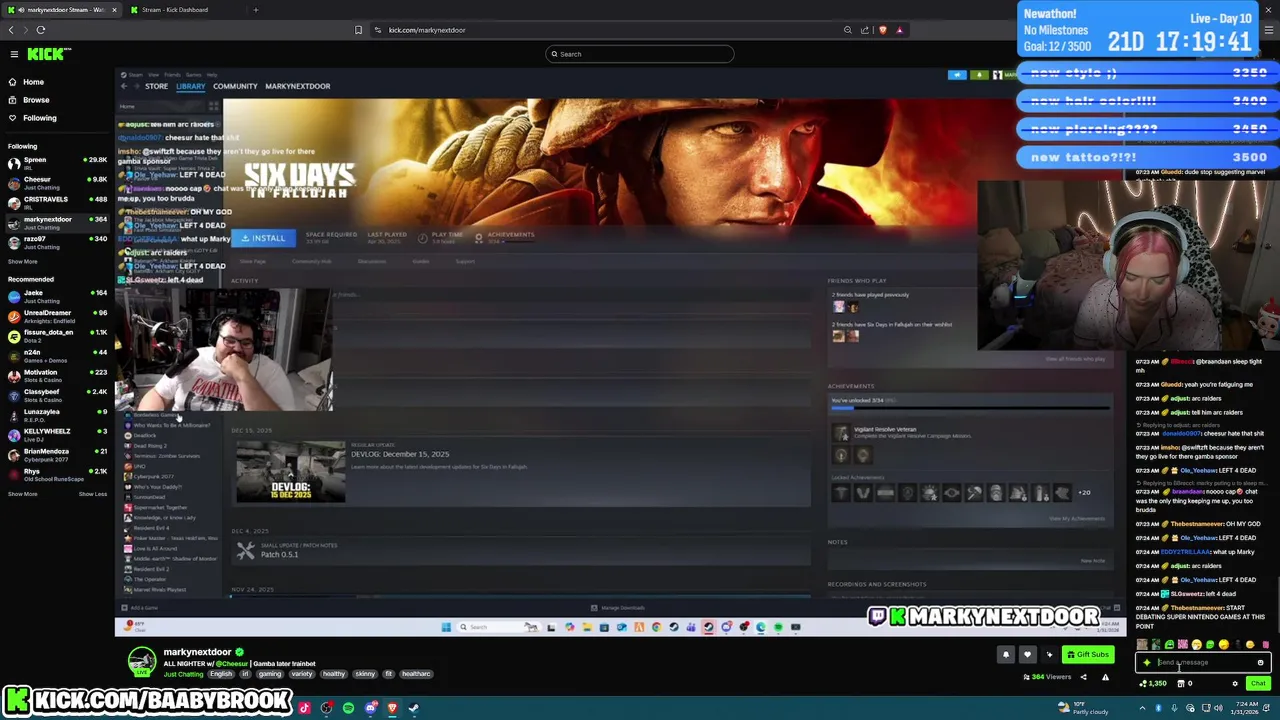The image size is (1280, 720).
Task: Open fissure_dota_en recommended channel
Action: tap(57, 336)
